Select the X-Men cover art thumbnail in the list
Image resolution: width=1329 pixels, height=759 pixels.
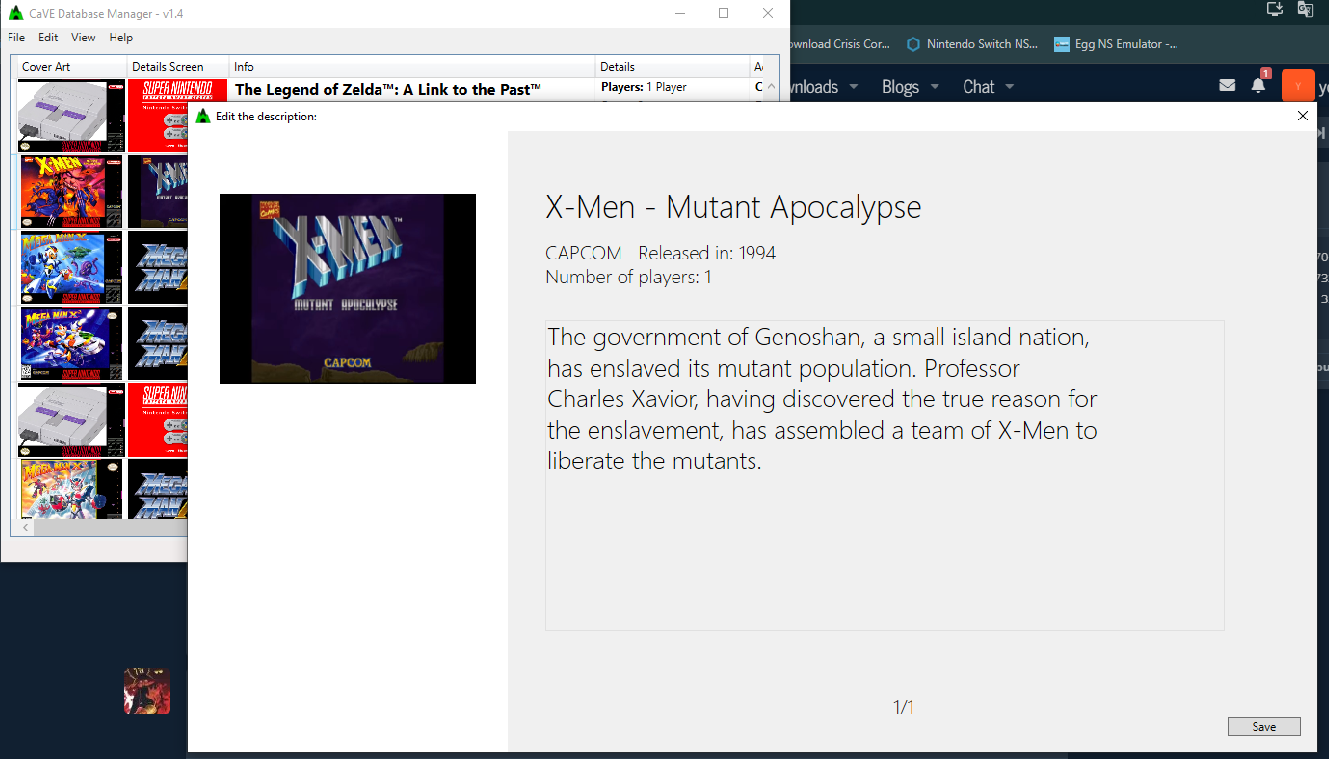(72, 191)
